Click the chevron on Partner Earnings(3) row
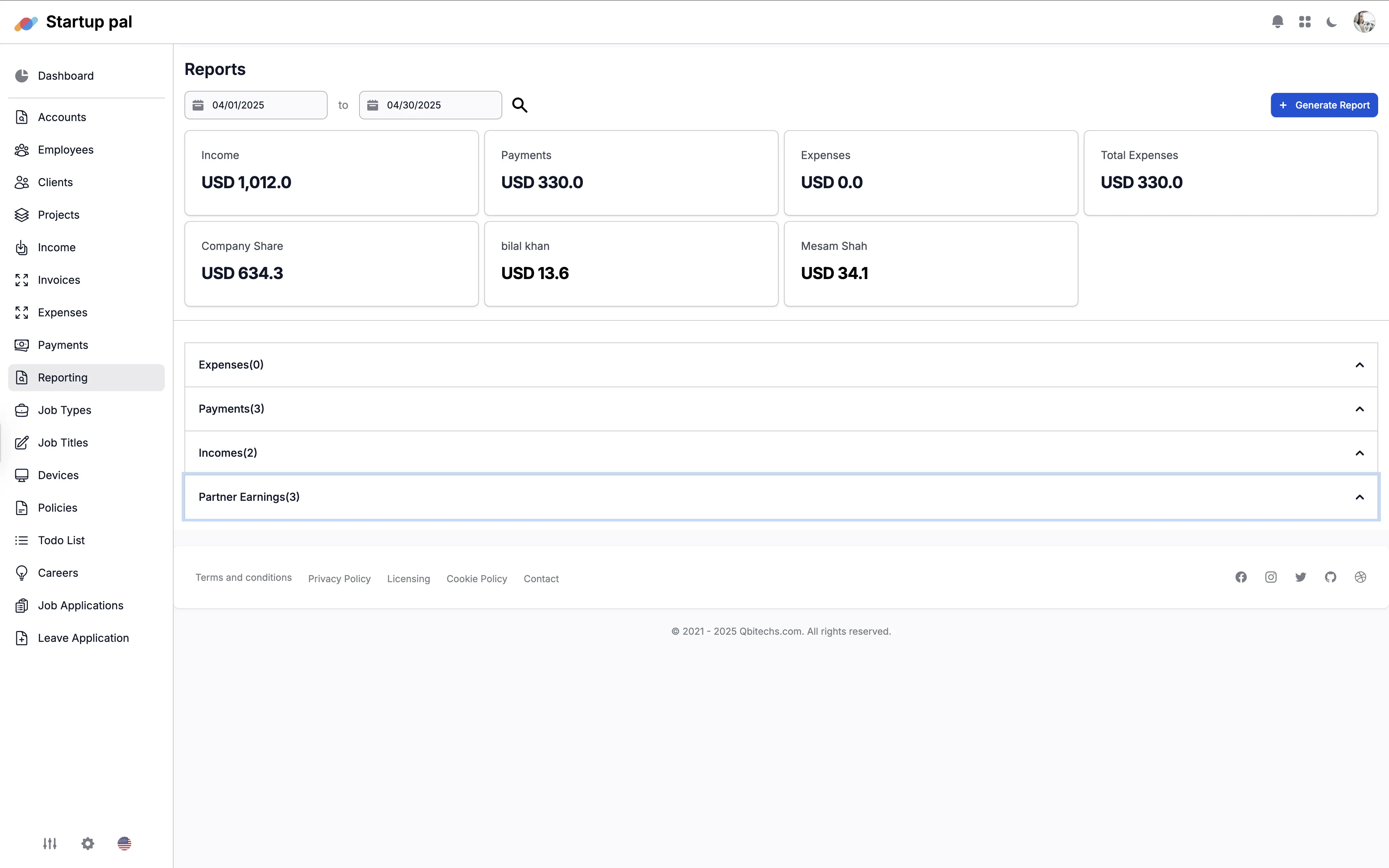This screenshot has height=868, width=1389. (x=1360, y=497)
